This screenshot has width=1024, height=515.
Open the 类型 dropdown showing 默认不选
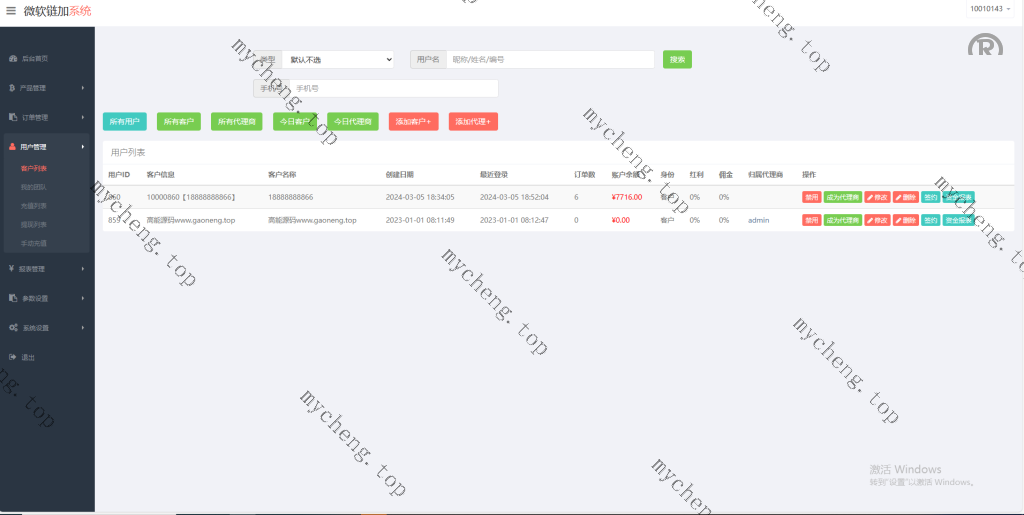click(x=338, y=60)
